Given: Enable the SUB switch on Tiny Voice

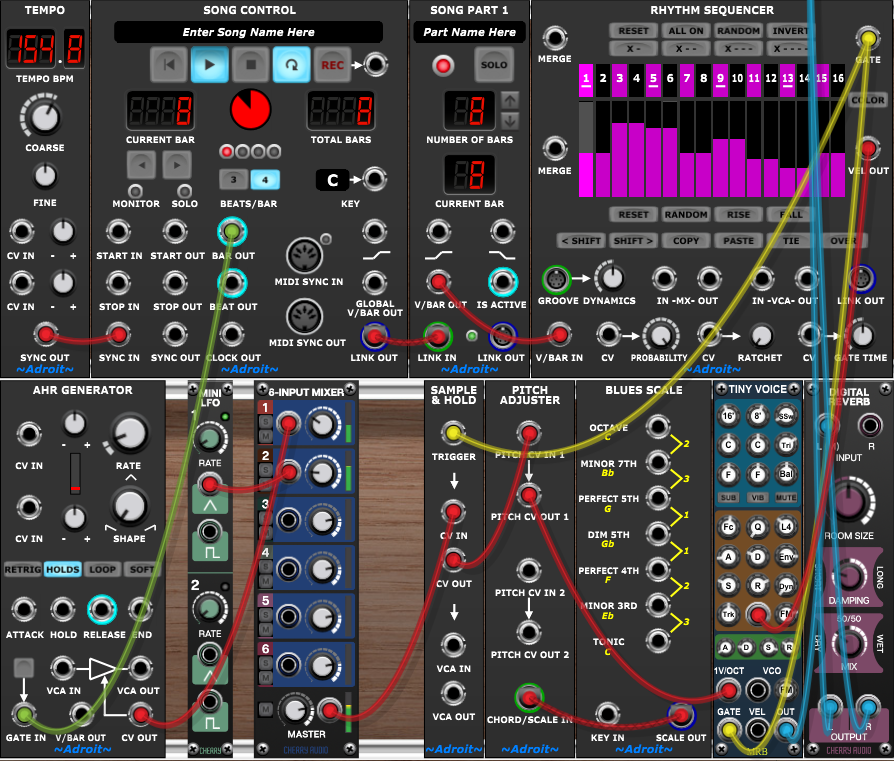Looking at the screenshot, I should tap(728, 498).
